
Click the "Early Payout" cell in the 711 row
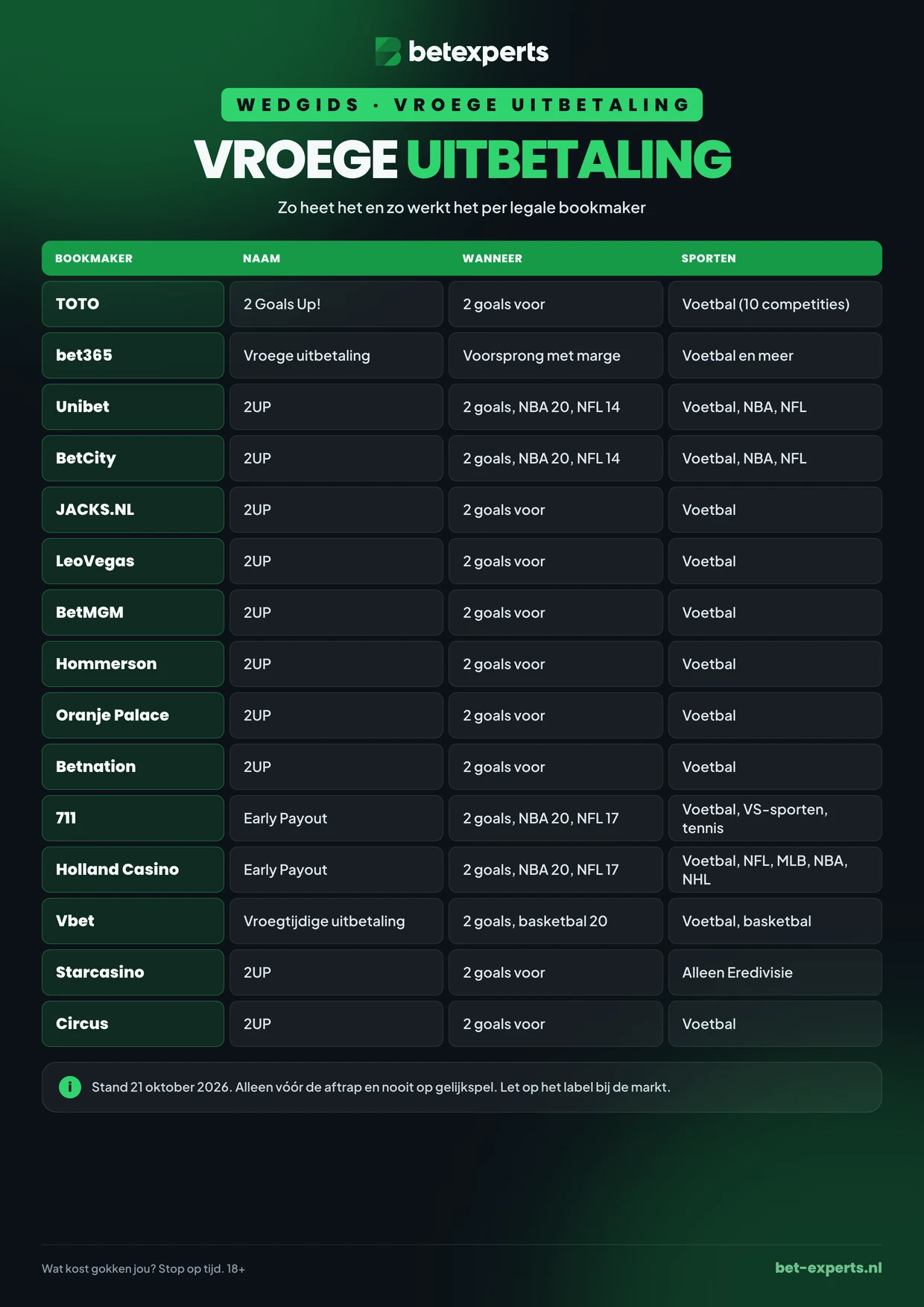[336, 818]
